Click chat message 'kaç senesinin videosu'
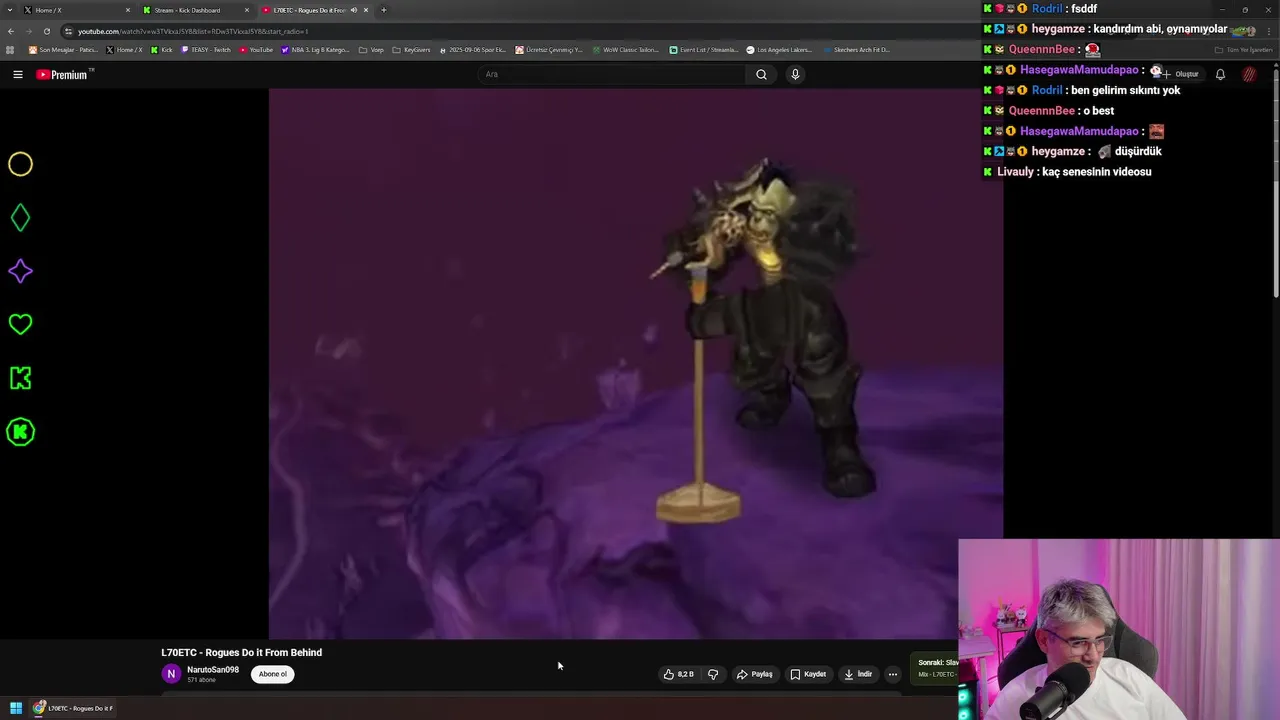This screenshot has height=720, width=1280. click(x=1097, y=172)
